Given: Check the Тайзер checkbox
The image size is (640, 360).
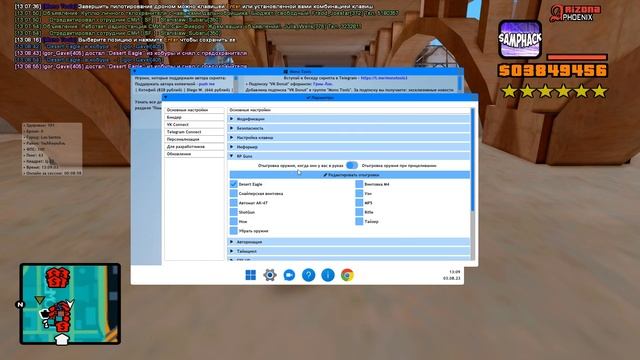Looking at the screenshot, I should (x=359, y=222).
